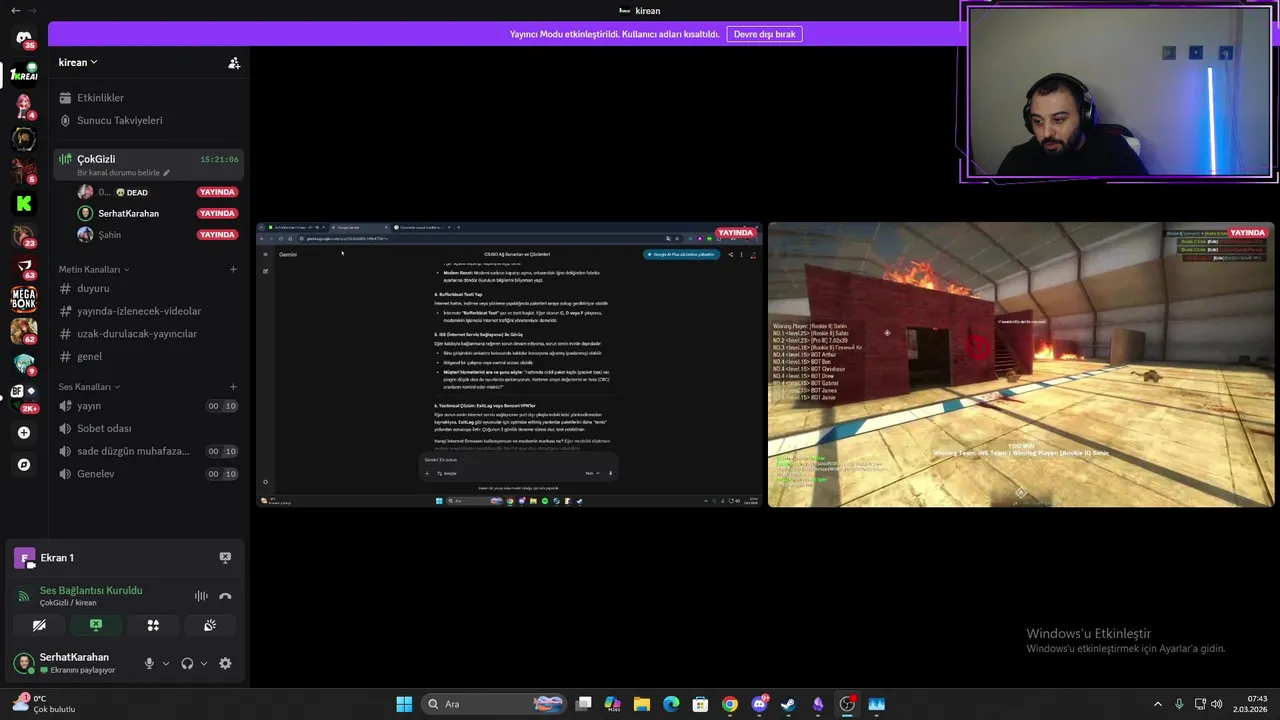This screenshot has height=720, width=1280.
Task: Open the green K server icon
Action: click(x=24, y=203)
